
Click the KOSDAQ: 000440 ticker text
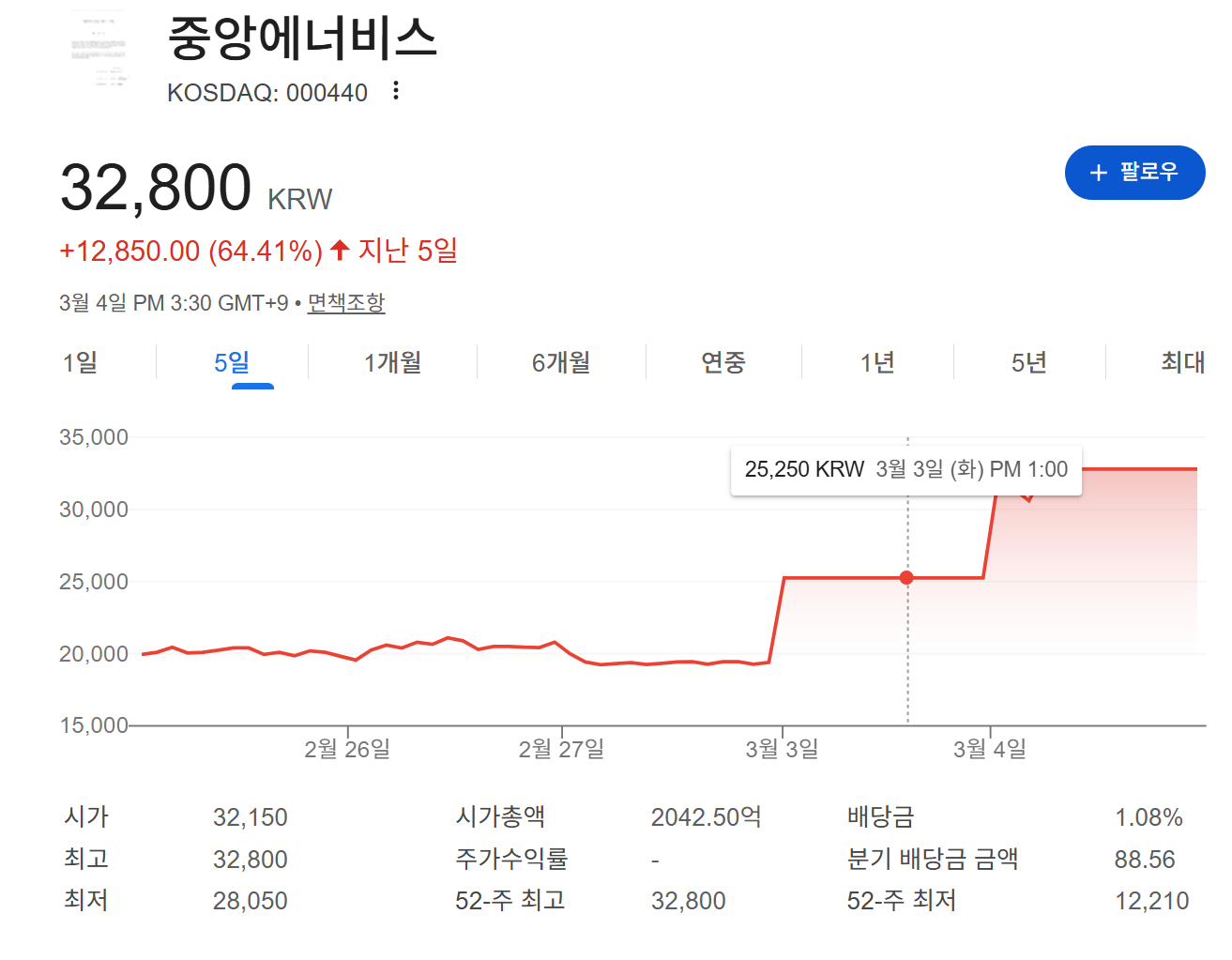pyautogui.click(x=267, y=92)
